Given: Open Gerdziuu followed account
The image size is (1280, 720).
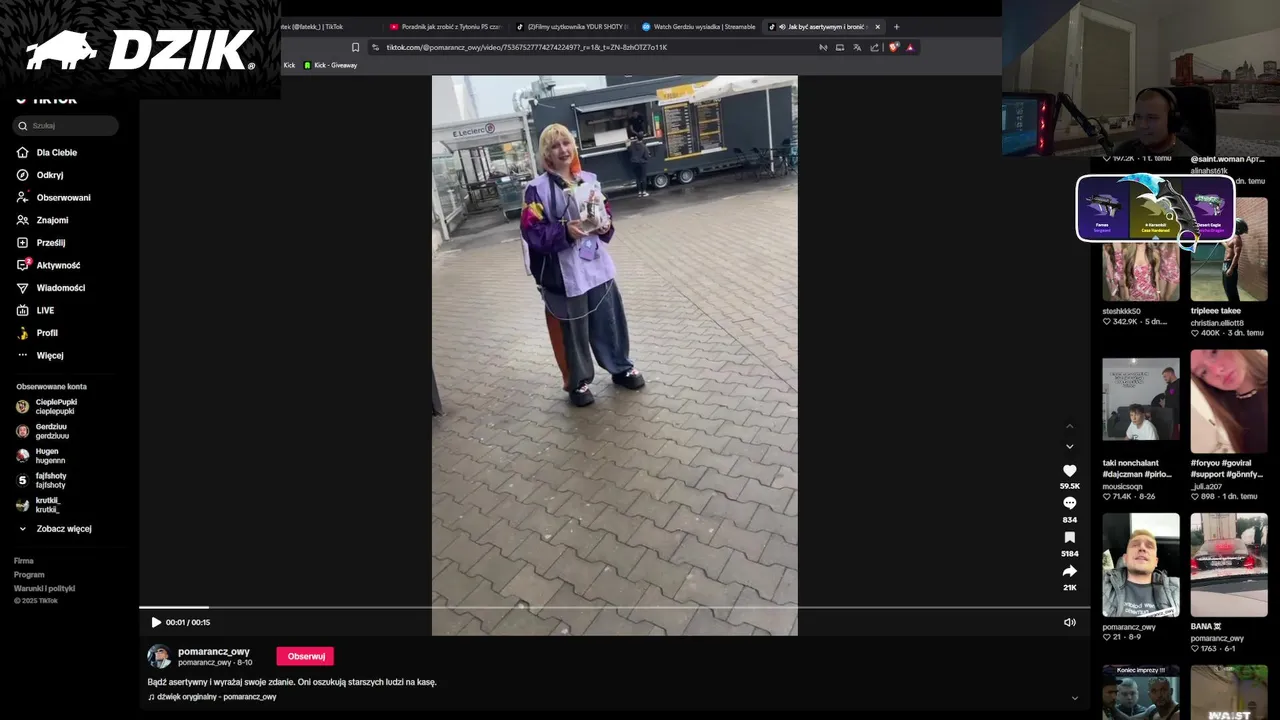Looking at the screenshot, I should [52, 431].
